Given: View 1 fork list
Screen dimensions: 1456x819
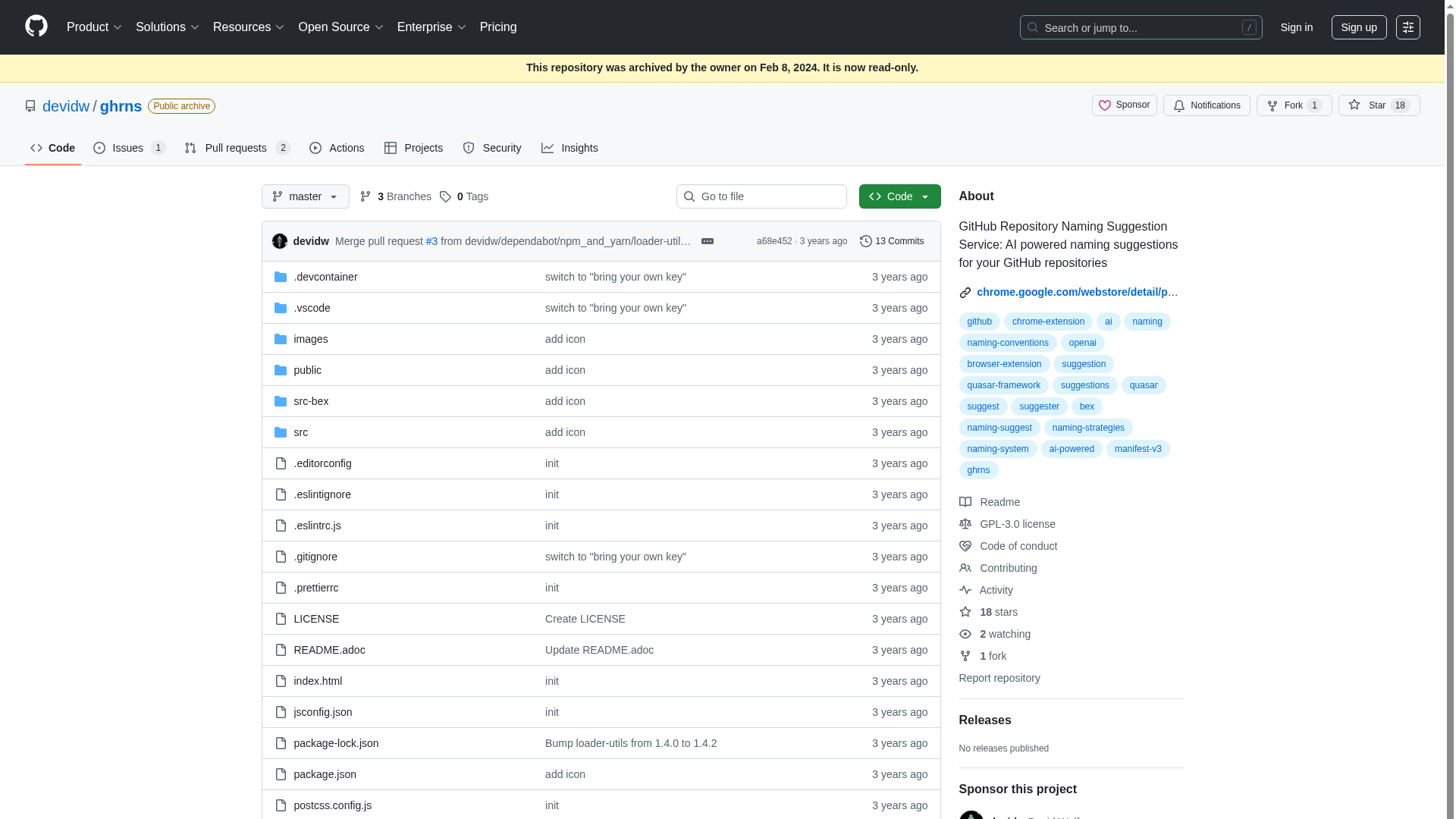Looking at the screenshot, I should (x=983, y=656).
